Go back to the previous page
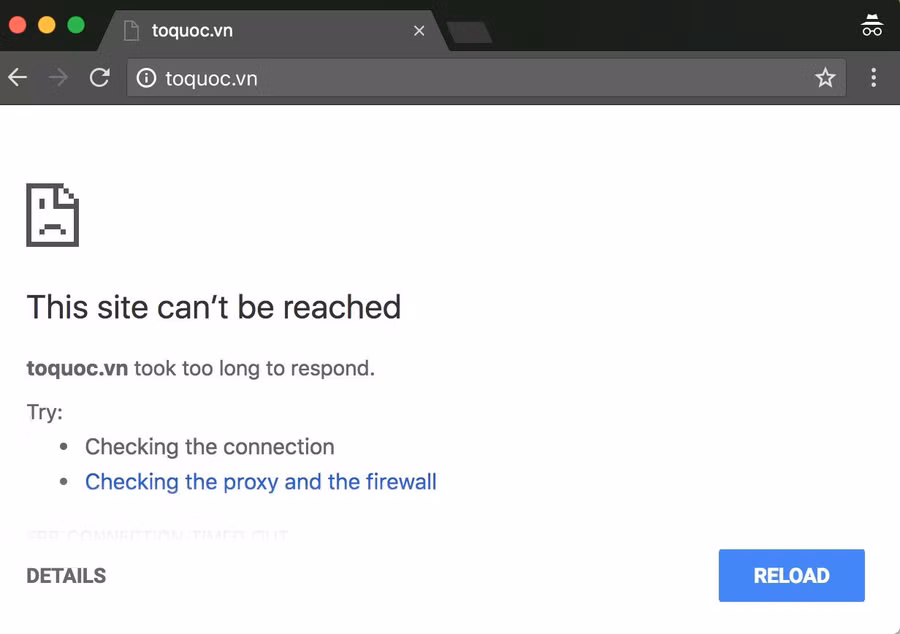The height and width of the screenshot is (634, 900). [18, 78]
